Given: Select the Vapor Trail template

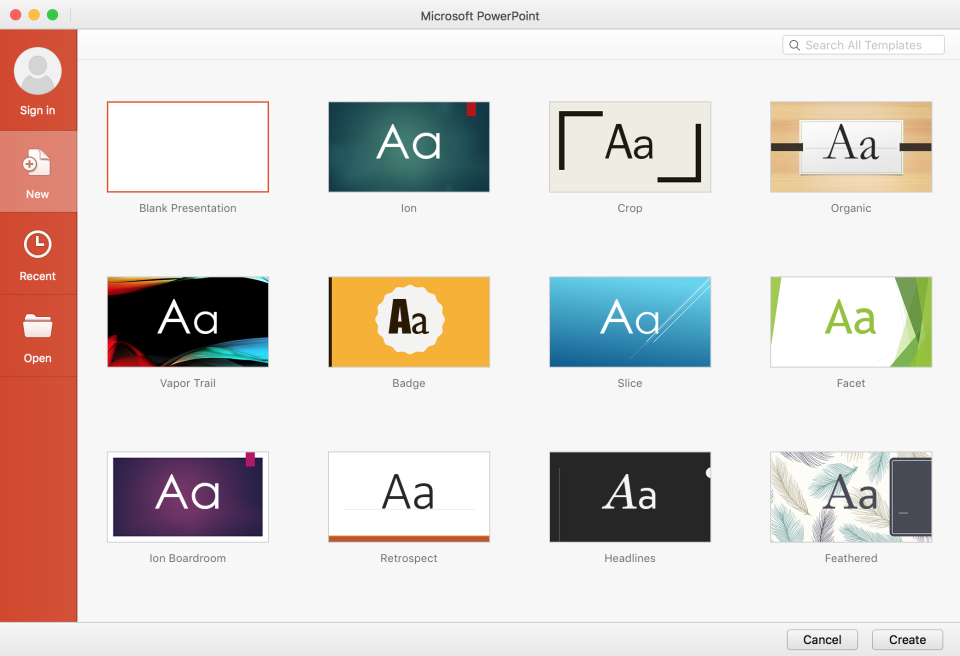Looking at the screenshot, I should point(187,321).
